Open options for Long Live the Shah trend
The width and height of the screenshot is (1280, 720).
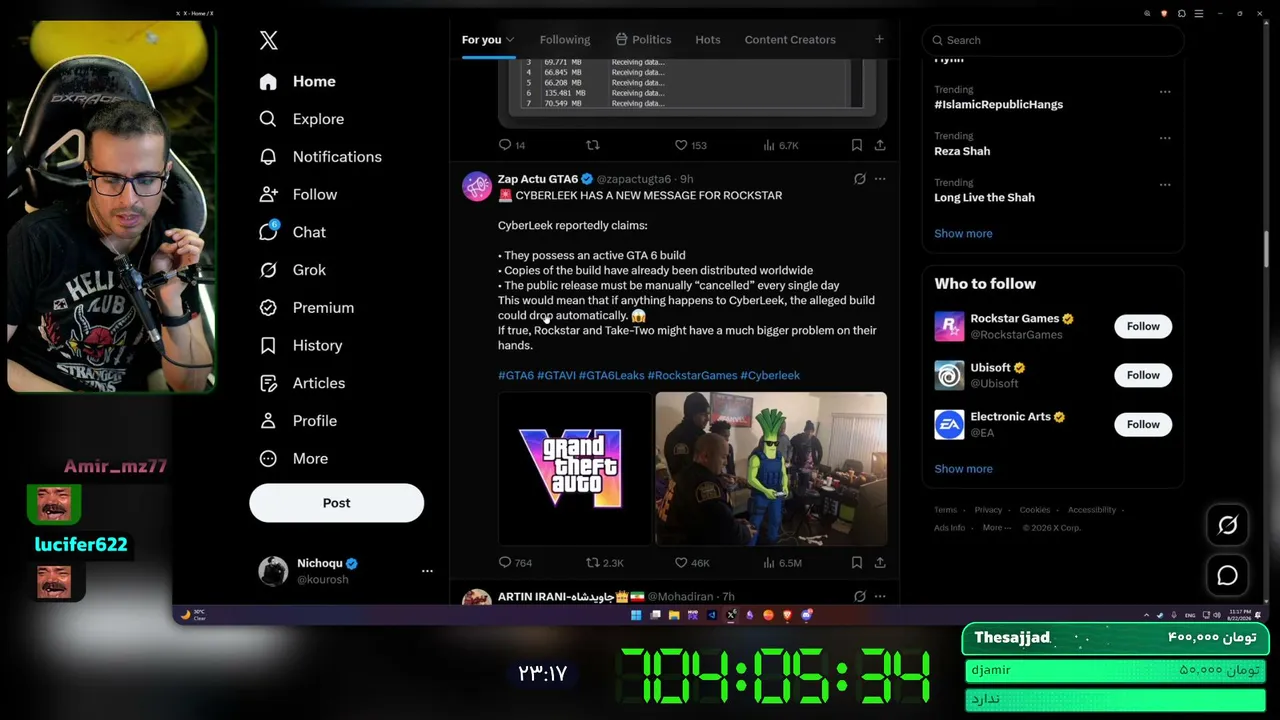[1165, 185]
